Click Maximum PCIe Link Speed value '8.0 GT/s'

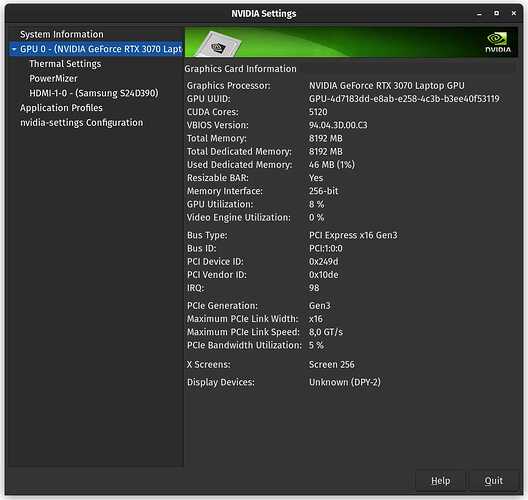pyautogui.click(x=326, y=332)
